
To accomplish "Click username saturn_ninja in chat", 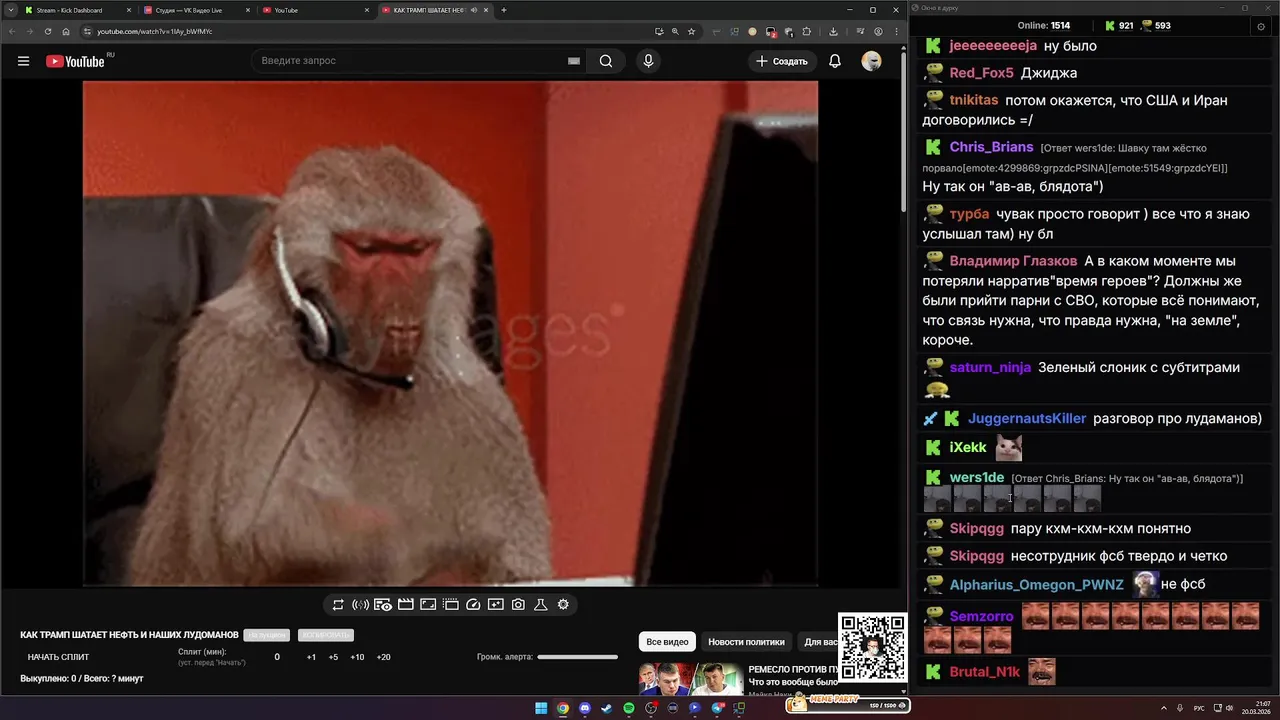I will click(x=990, y=367).
